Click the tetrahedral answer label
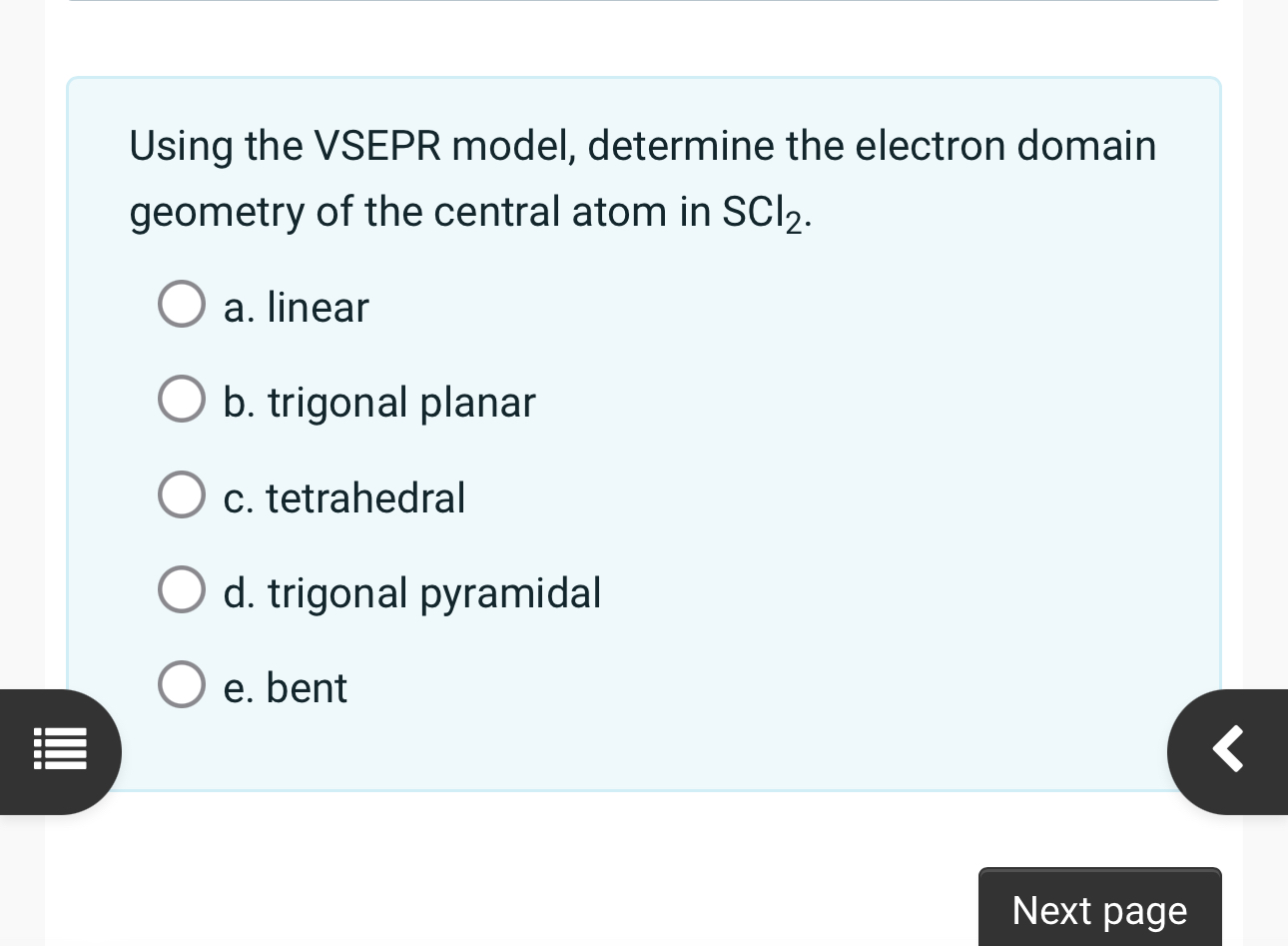The image size is (1288, 946). (x=344, y=497)
